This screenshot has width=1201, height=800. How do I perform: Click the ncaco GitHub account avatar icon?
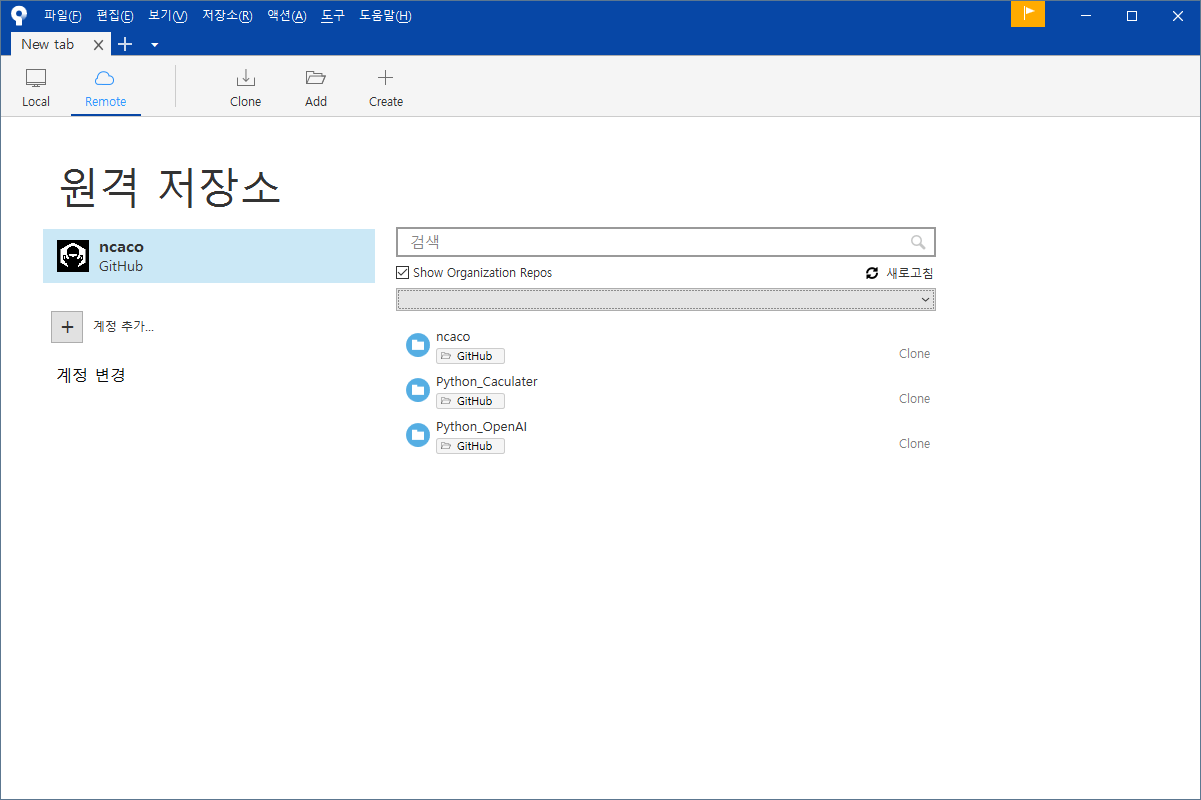pyautogui.click(x=72, y=255)
